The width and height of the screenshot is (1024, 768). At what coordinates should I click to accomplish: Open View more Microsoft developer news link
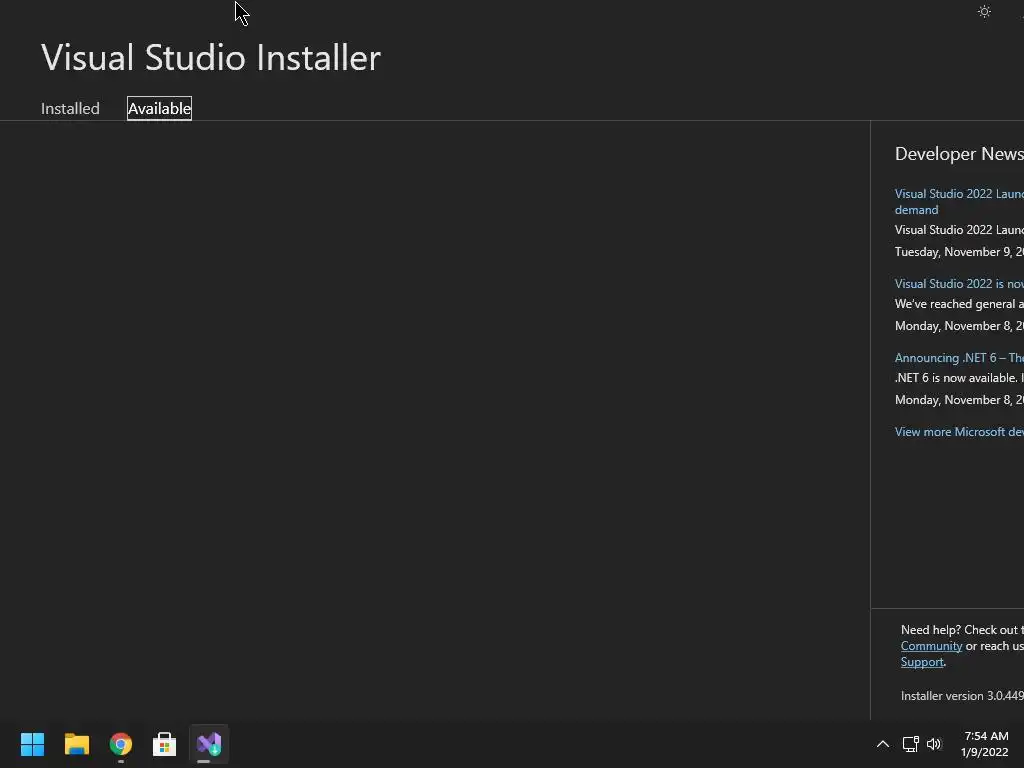click(959, 432)
